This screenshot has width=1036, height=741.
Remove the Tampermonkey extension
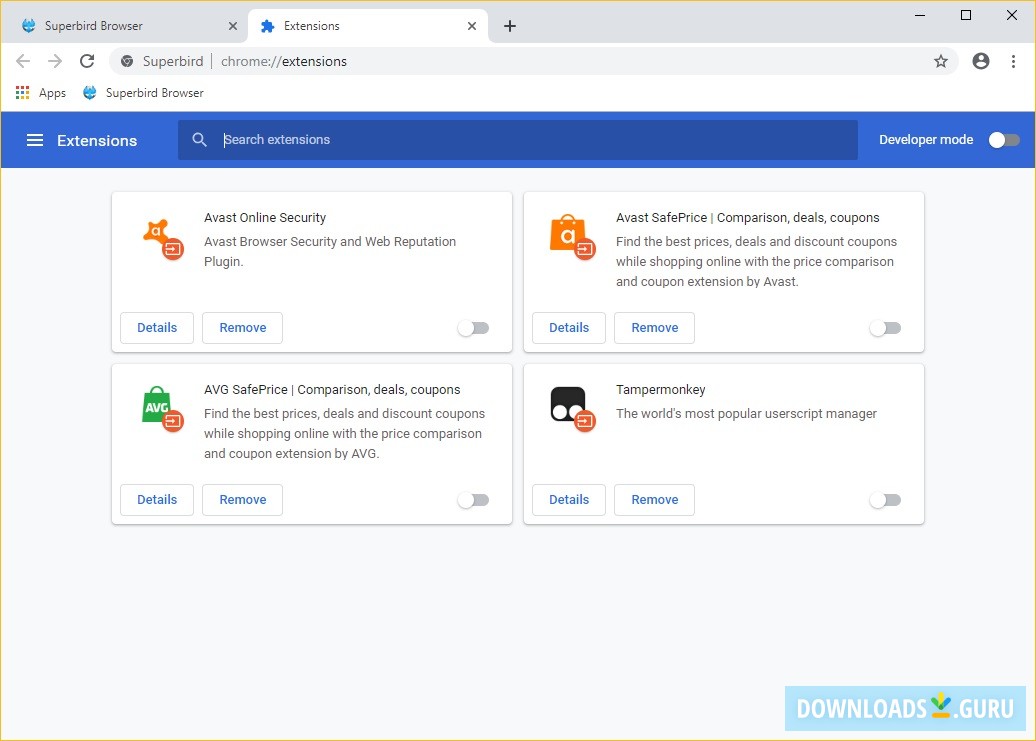(x=654, y=500)
